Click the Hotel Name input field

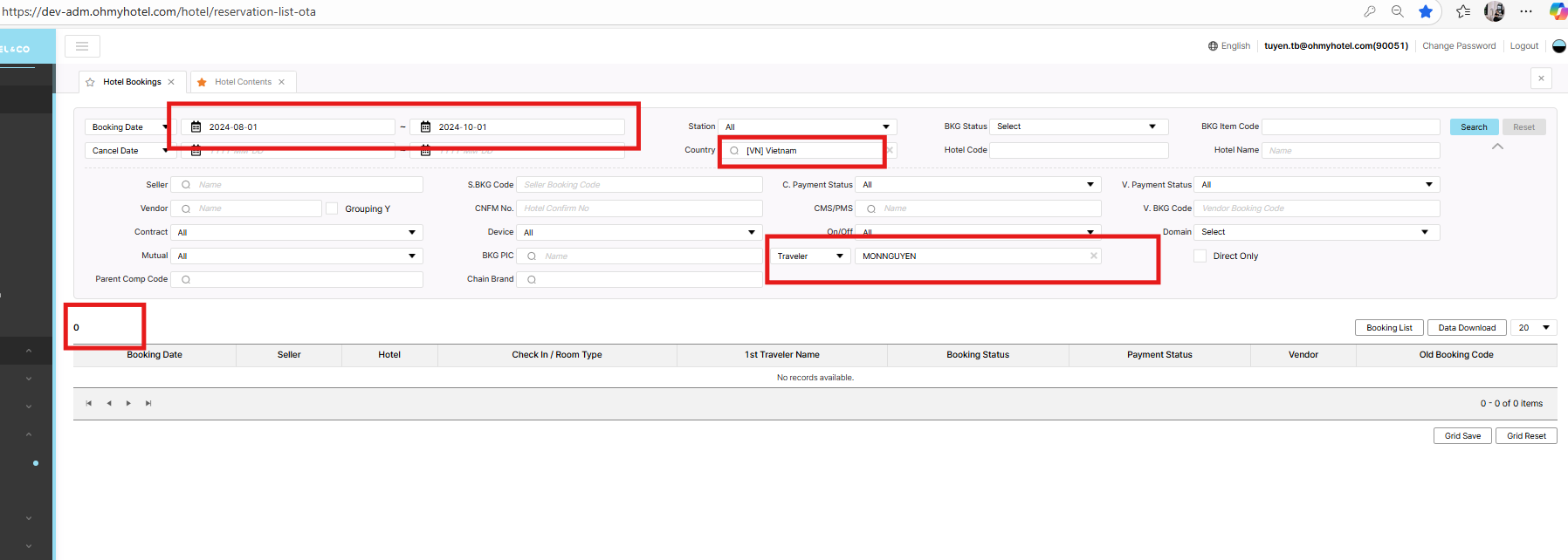[x=1351, y=150]
